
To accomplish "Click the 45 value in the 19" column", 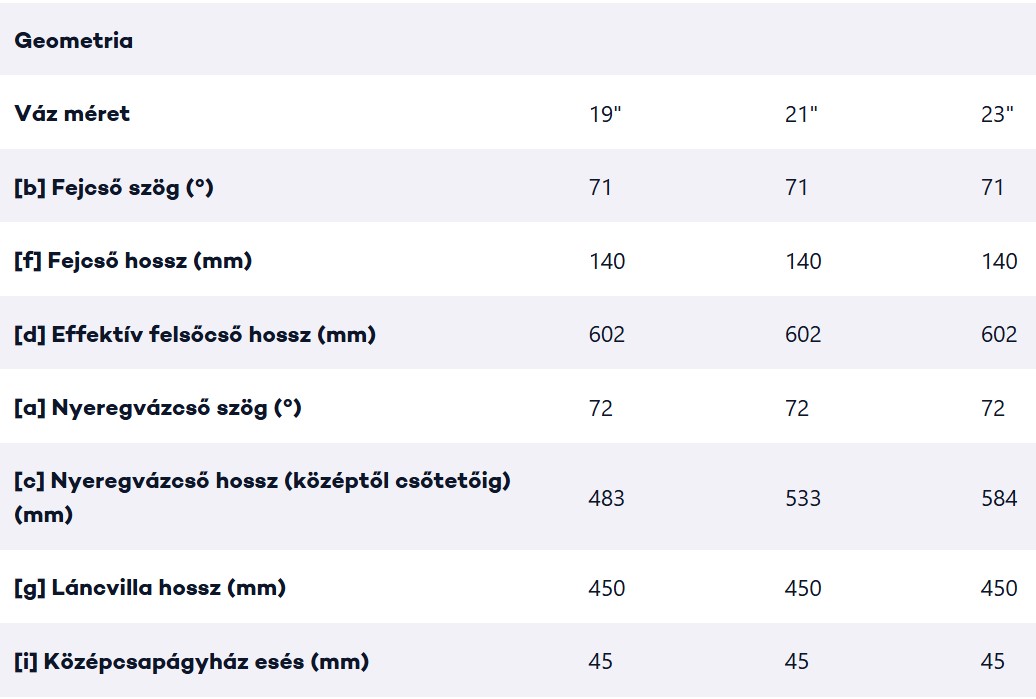I will 601,661.
